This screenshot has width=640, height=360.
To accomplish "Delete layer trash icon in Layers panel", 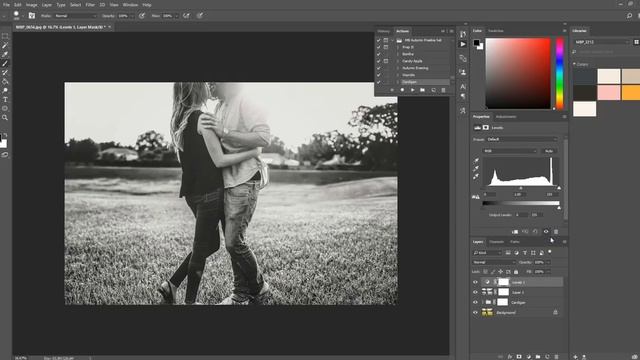I will 556,357.
